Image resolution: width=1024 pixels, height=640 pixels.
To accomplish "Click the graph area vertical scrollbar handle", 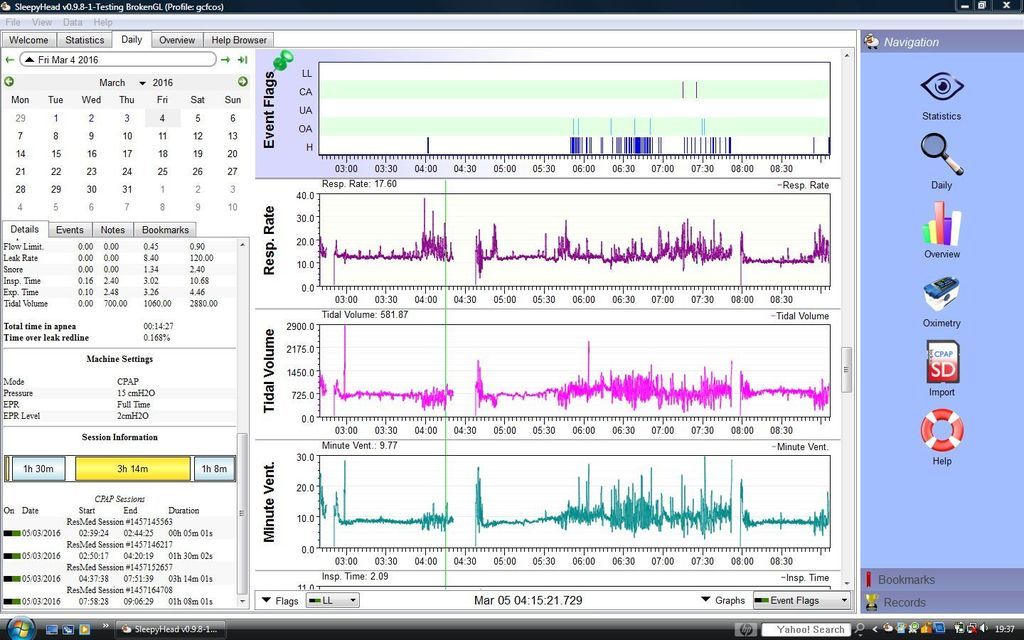I will 846,370.
